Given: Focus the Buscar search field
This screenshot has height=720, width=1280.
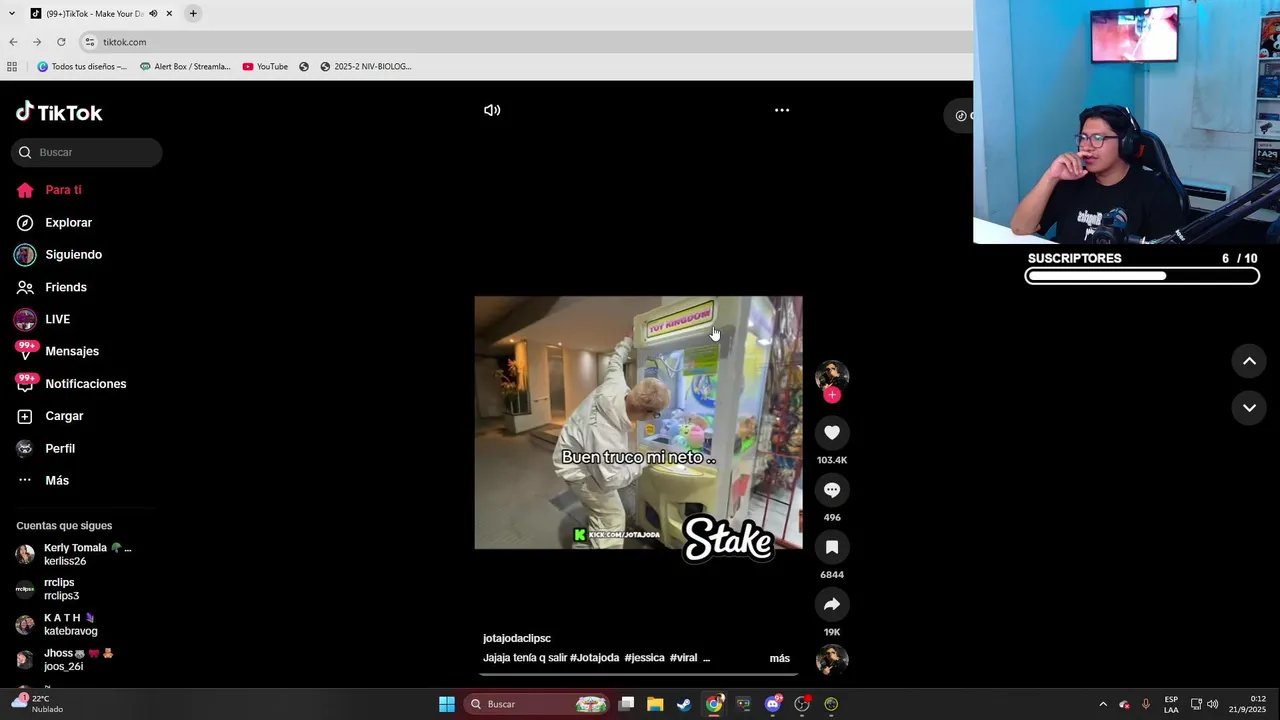Looking at the screenshot, I should (x=87, y=152).
